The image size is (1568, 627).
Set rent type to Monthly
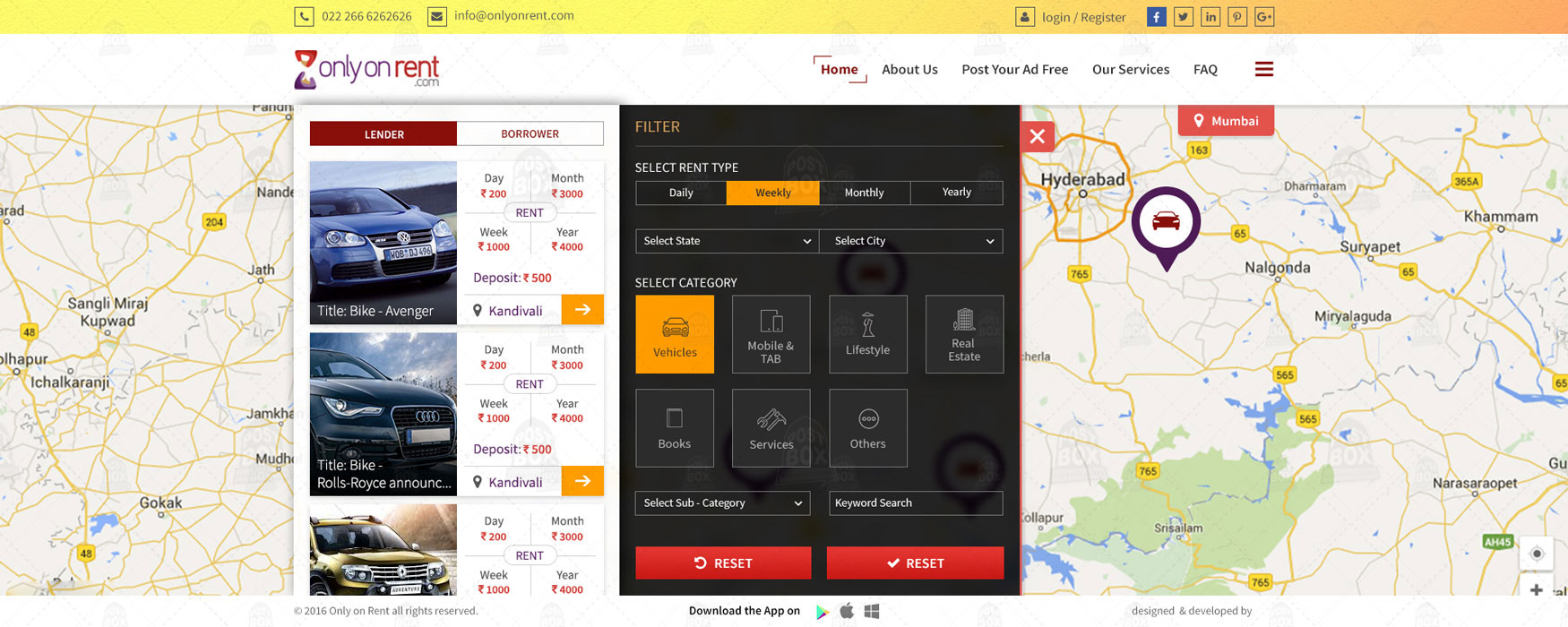(x=864, y=193)
